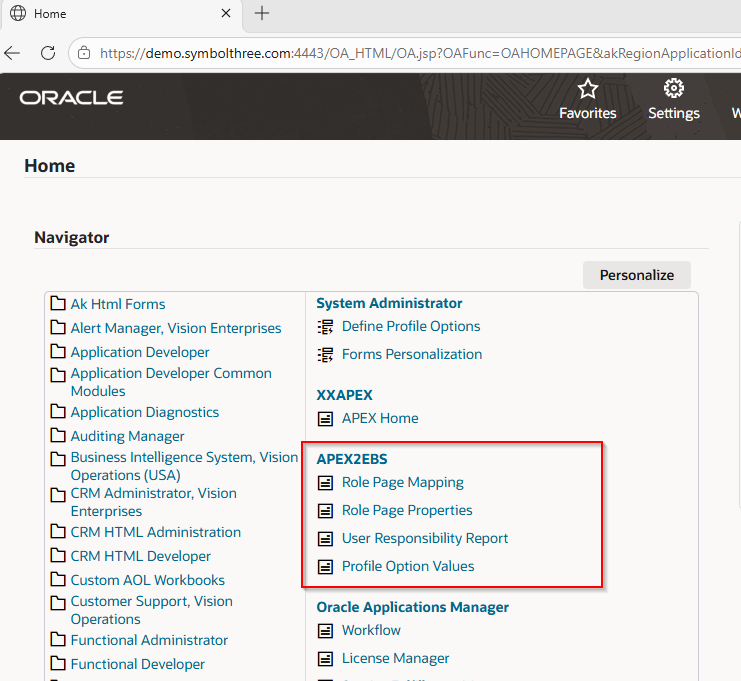Open CRM Administrator, Vision Enterprises link
Image resolution: width=741 pixels, height=681 pixels.
[154, 502]
